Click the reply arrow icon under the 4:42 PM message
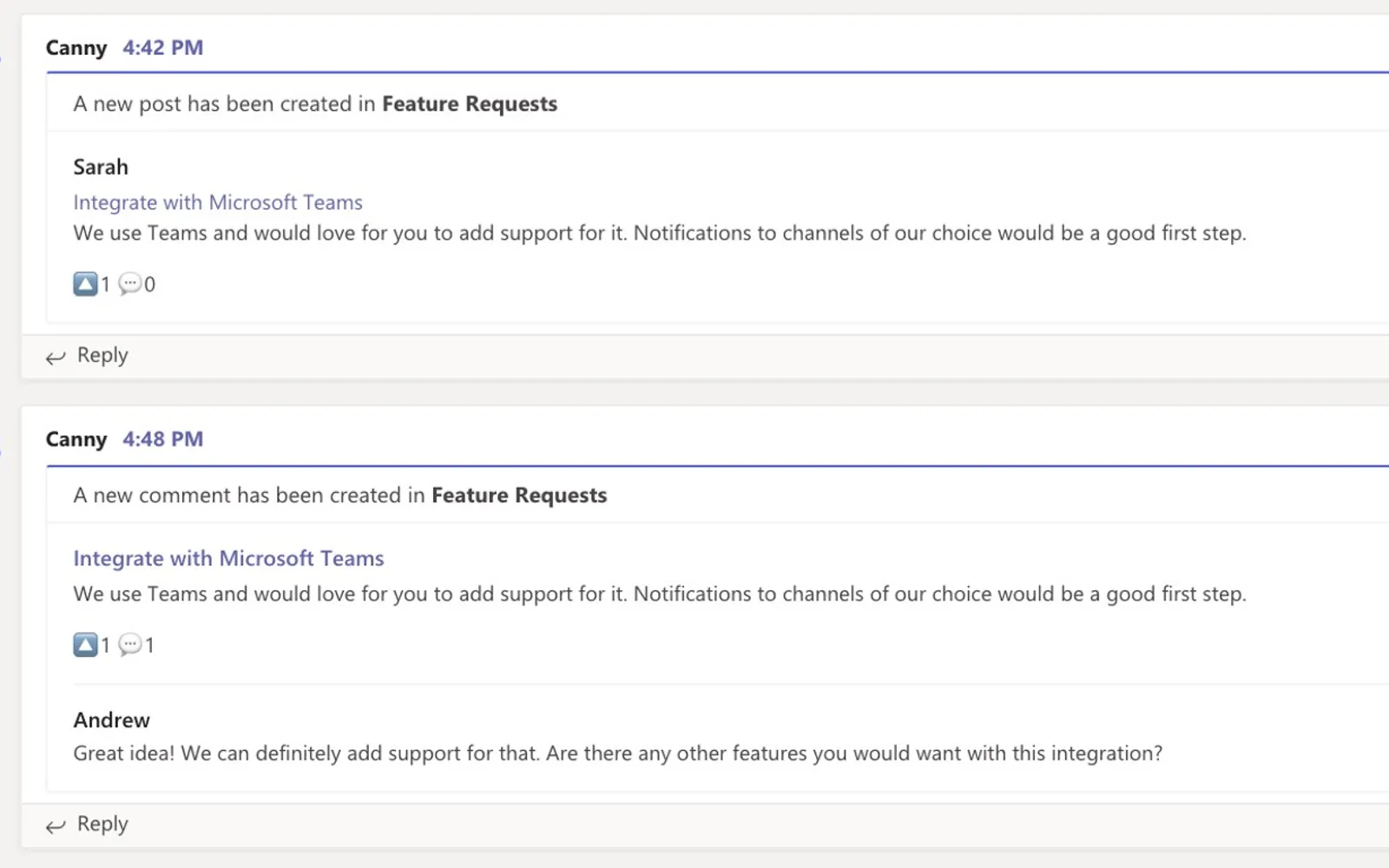This screenshot has width=1389, height=868. tap(56, 357)
